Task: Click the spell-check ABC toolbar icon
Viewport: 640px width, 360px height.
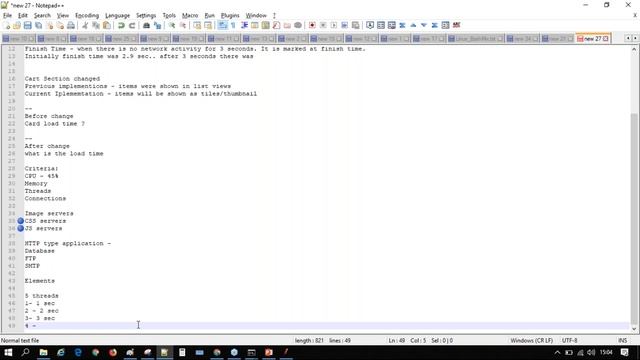Action: click(x=456, y=25)
